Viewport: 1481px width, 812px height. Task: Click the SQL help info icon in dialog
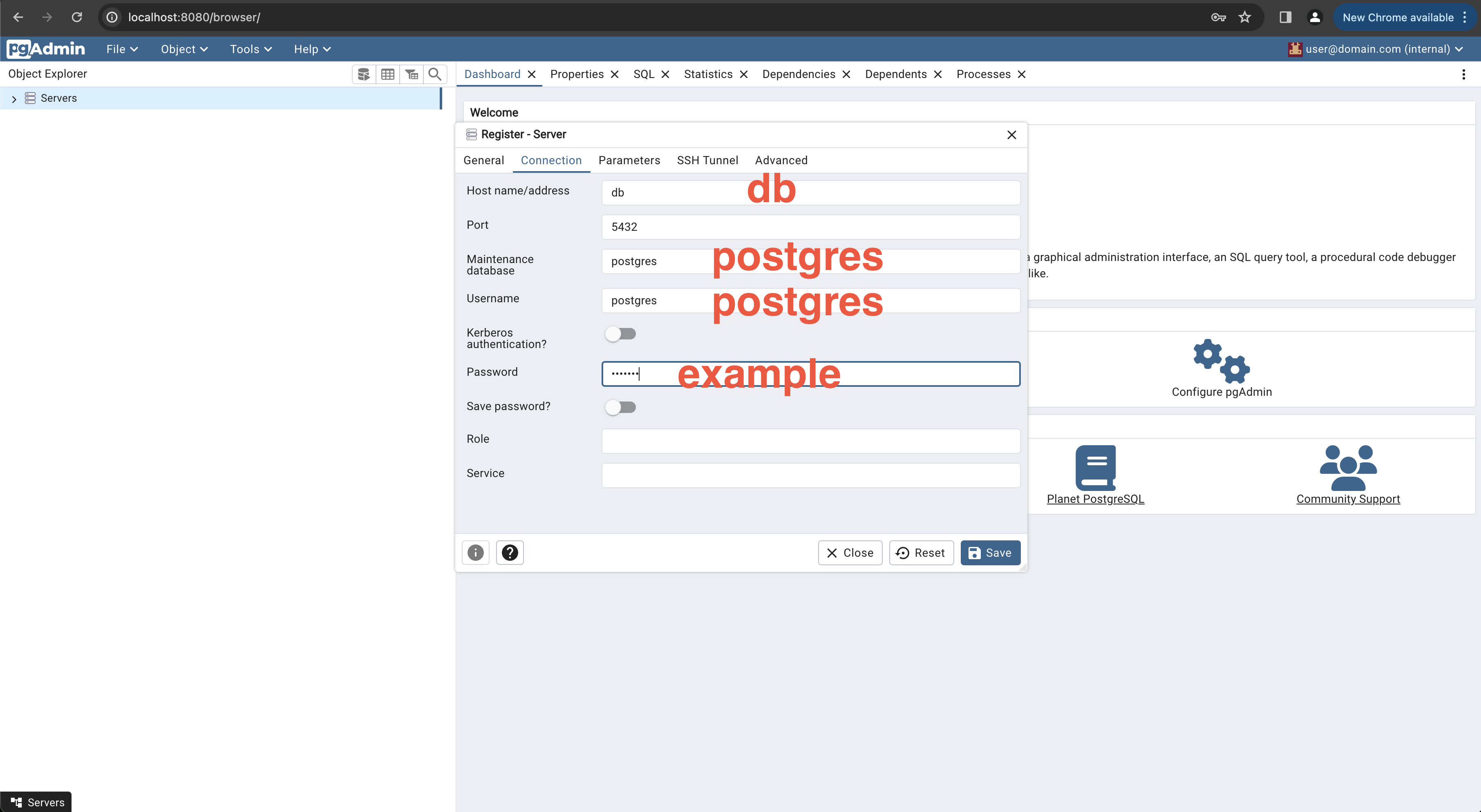[x=475, y=552]
